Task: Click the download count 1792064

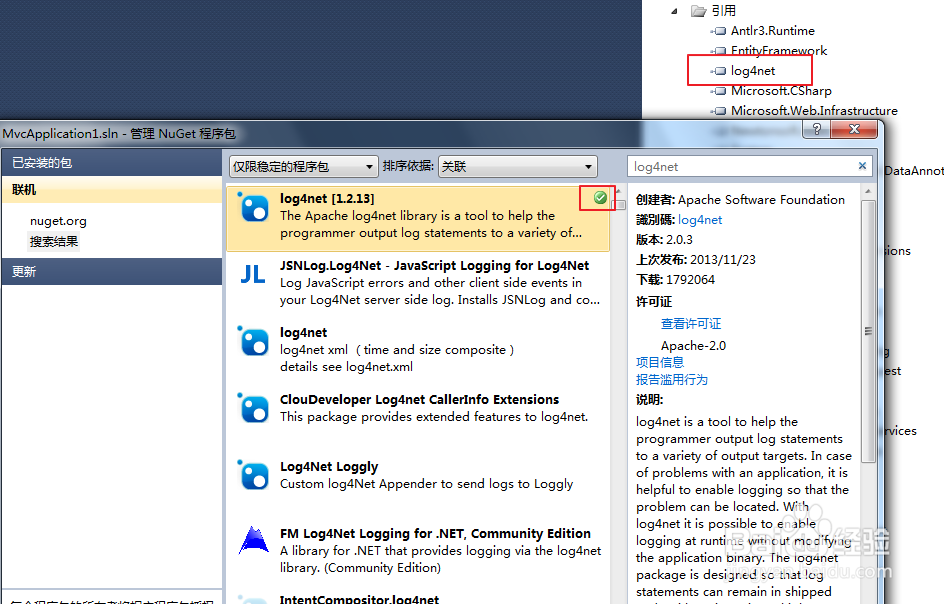Action: click(689, 279)
